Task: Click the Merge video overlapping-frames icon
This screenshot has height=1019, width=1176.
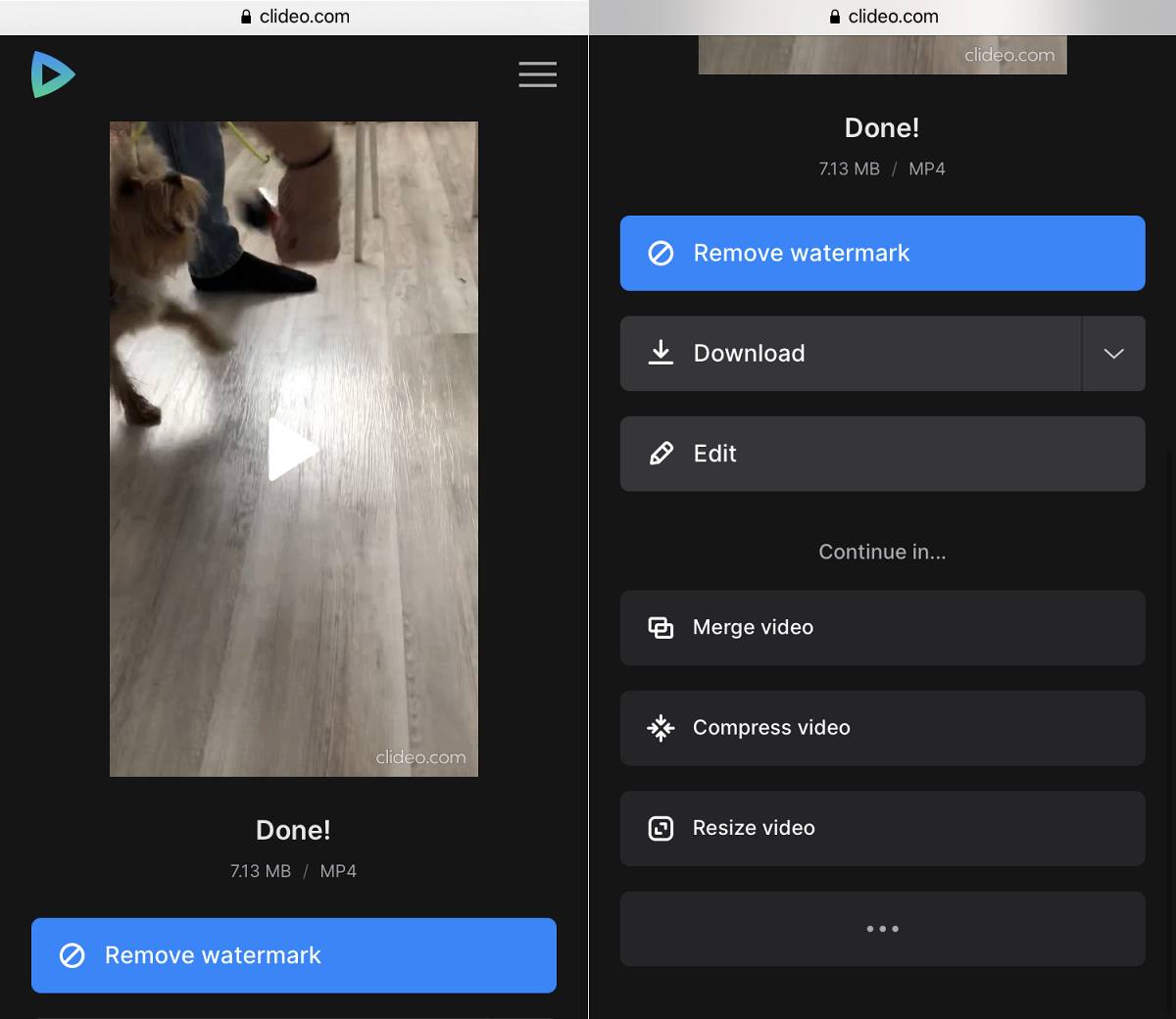Action: tap(661, 627)
